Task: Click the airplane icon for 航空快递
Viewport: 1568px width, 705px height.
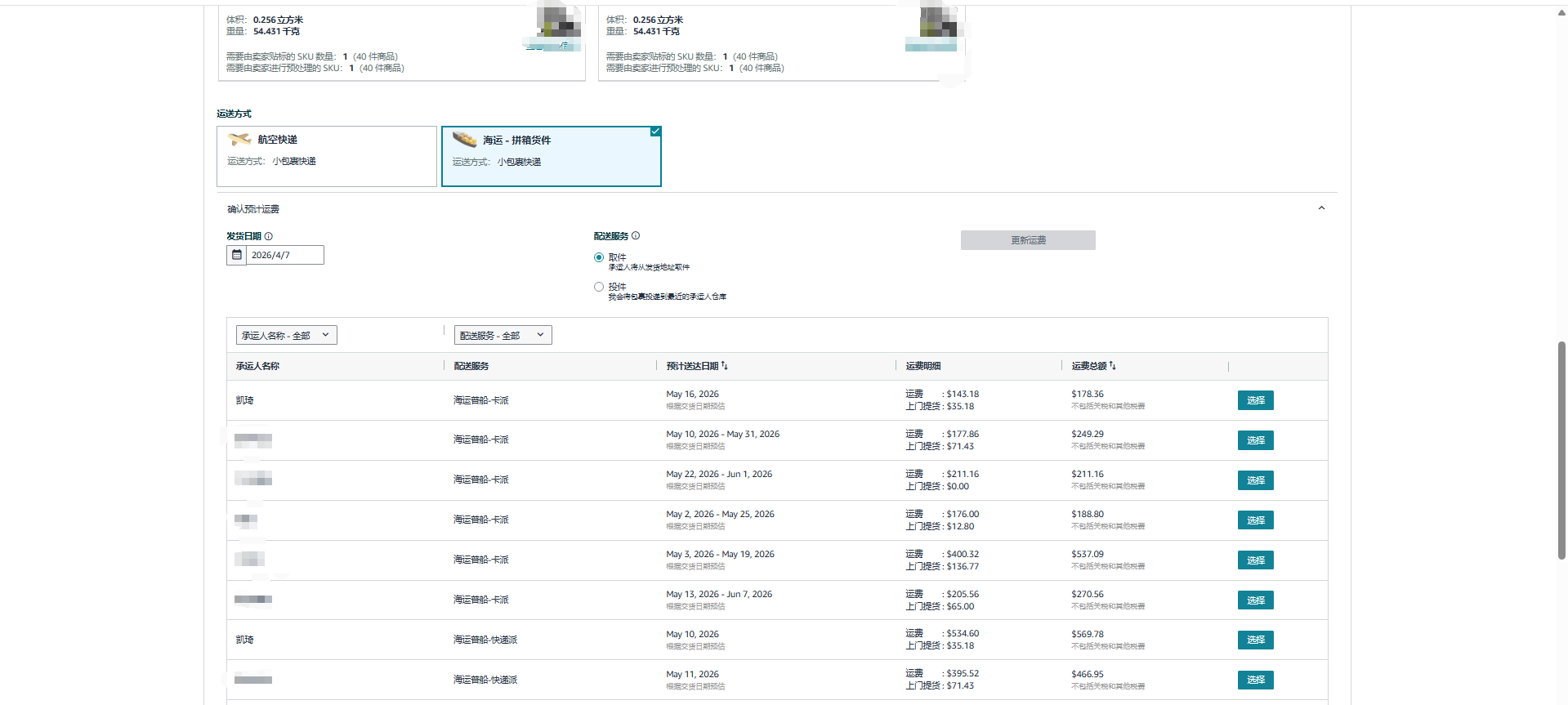Action: (239, 140)
